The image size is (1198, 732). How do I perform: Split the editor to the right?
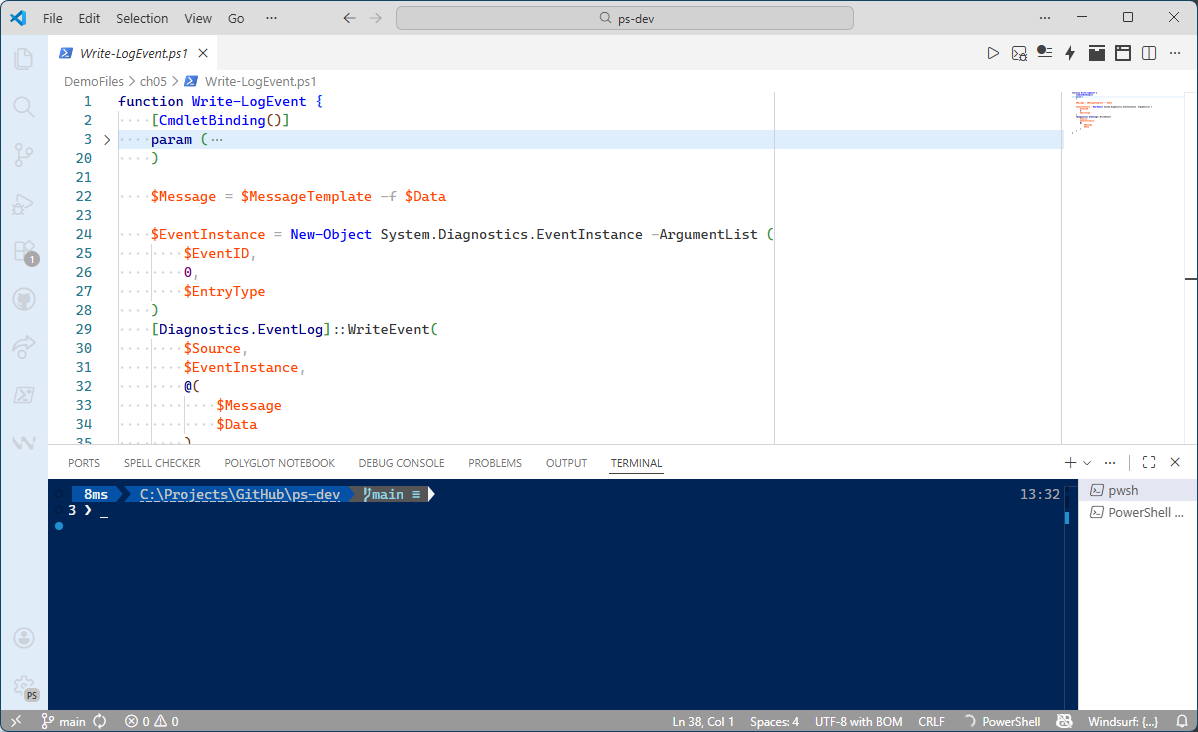click(x=1149, y=53)
